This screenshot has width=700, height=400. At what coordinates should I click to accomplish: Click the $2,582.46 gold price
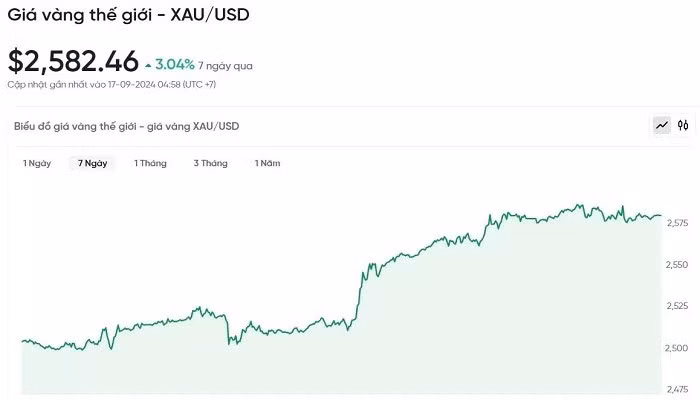tap(73, 62)
